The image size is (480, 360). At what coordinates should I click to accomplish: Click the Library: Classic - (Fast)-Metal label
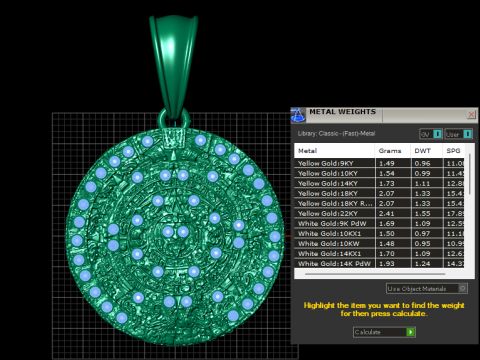[x=336, y=134]
